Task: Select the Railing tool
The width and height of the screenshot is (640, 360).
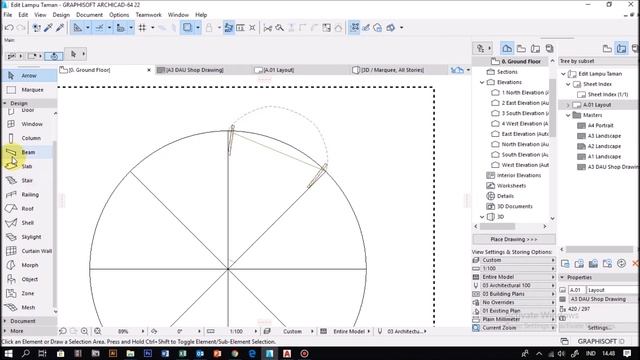Action: click(x=29, y=195)
